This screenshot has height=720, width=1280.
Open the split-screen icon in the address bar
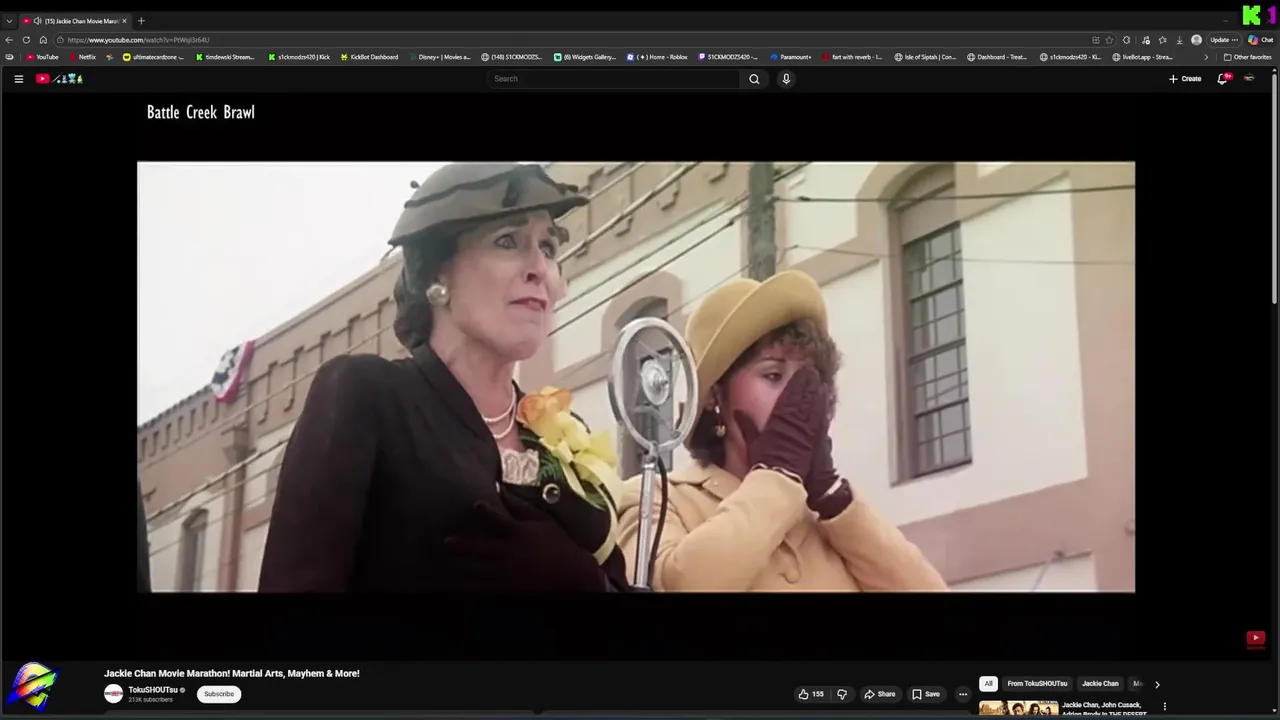(x=1096, y=40)
